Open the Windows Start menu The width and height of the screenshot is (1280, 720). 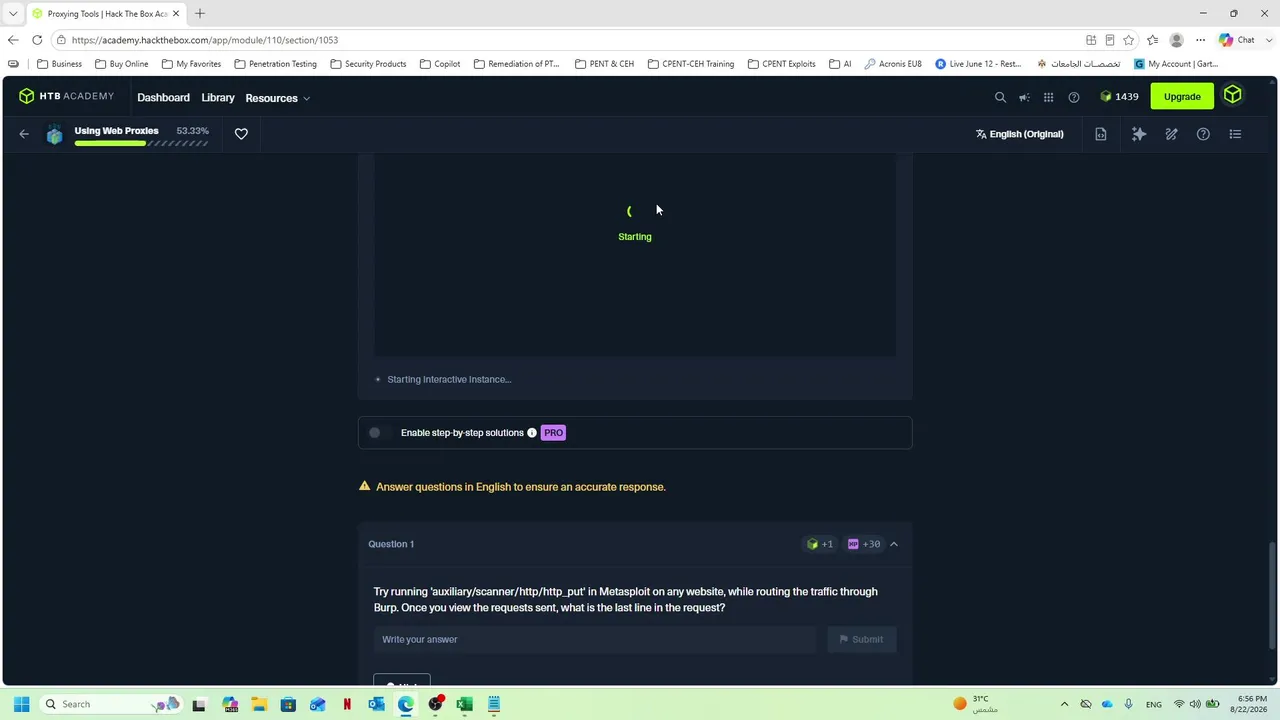[x=21, y=704]
